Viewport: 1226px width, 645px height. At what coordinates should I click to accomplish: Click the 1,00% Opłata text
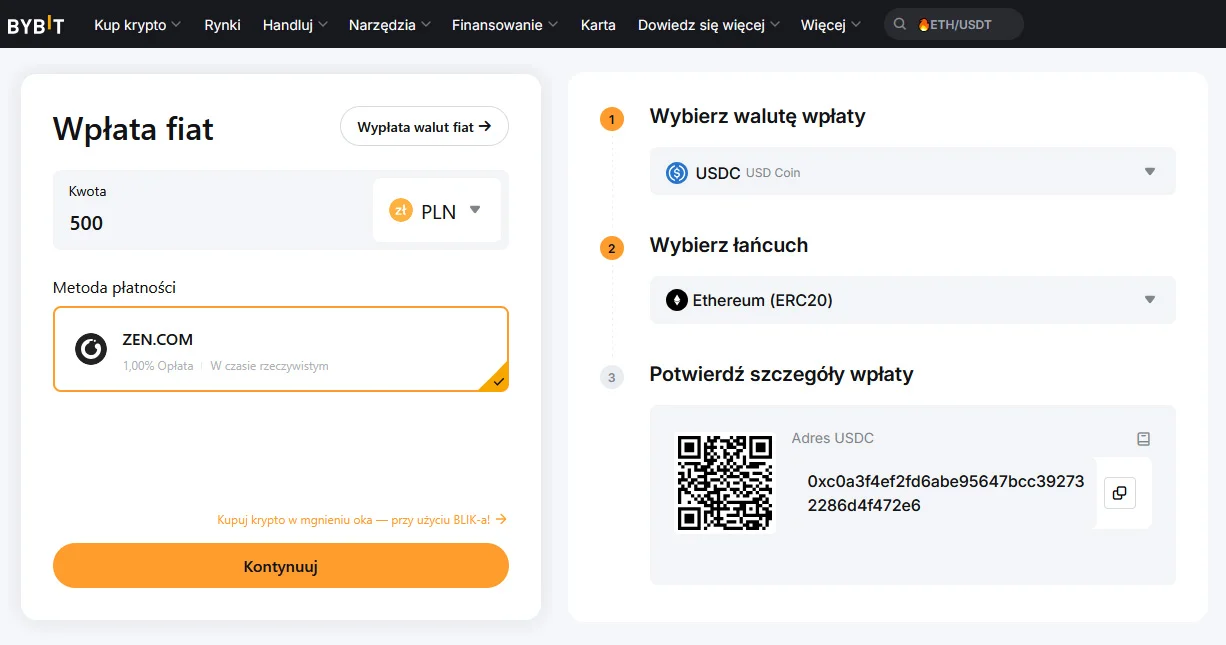coord(158,366)
